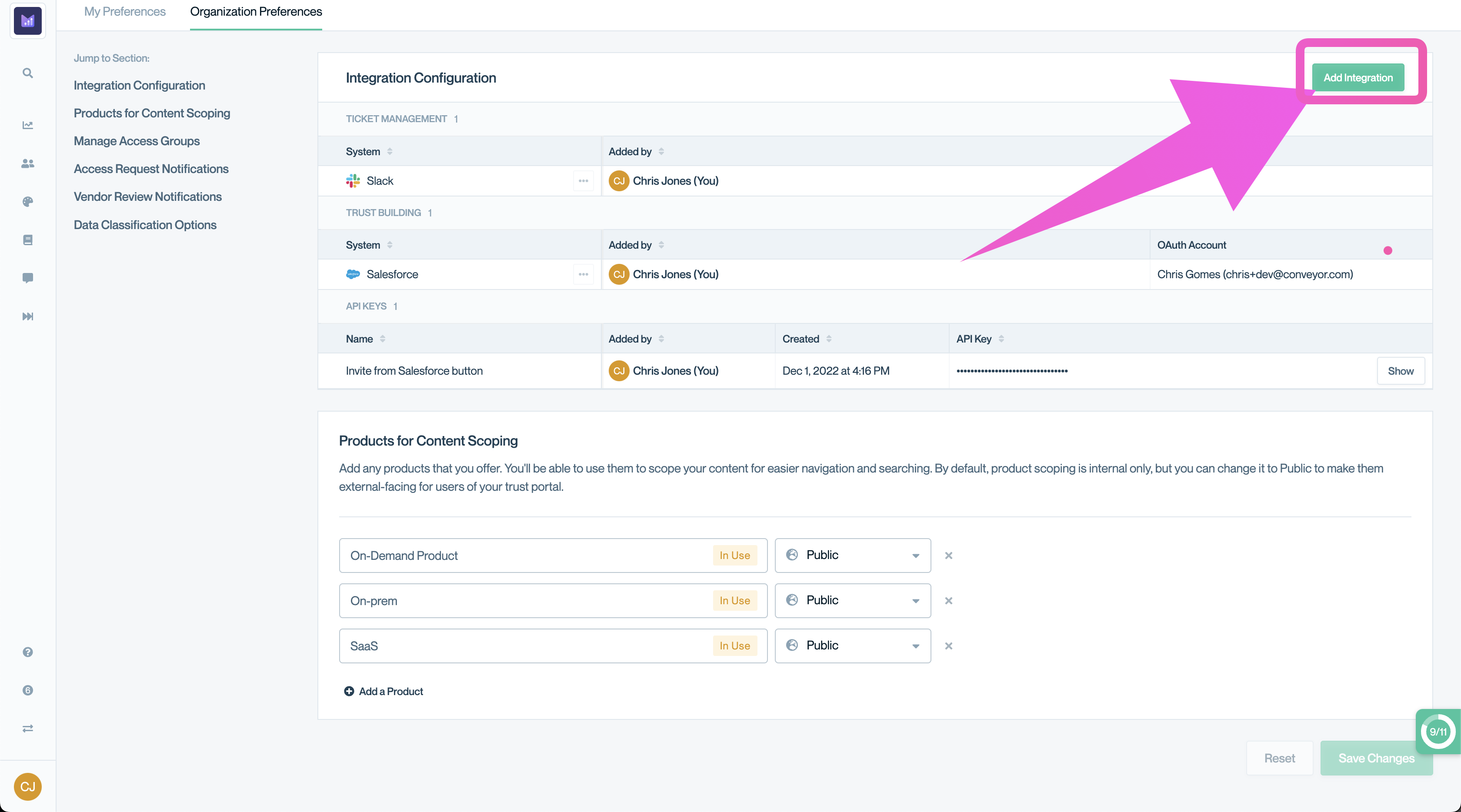
Task: Open the people/users sidebar icon
Action: tap(27, 164)
